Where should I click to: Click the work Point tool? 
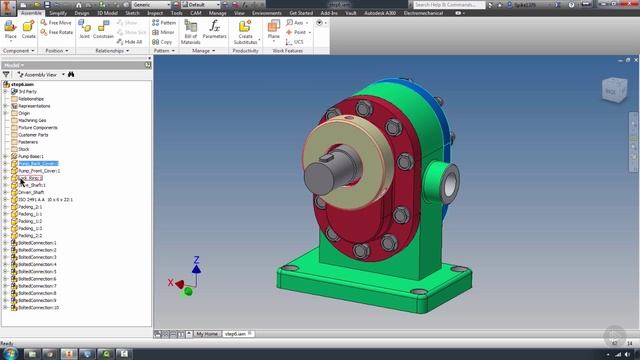[x=296, y=32]
